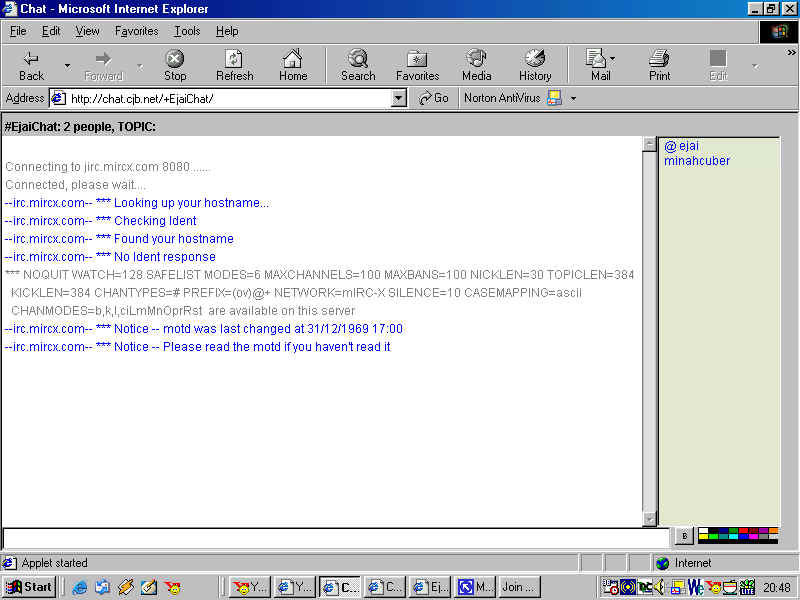Click the 'Applet started' status text
This screenshot has width=800, height=600.
pos(55,563)
